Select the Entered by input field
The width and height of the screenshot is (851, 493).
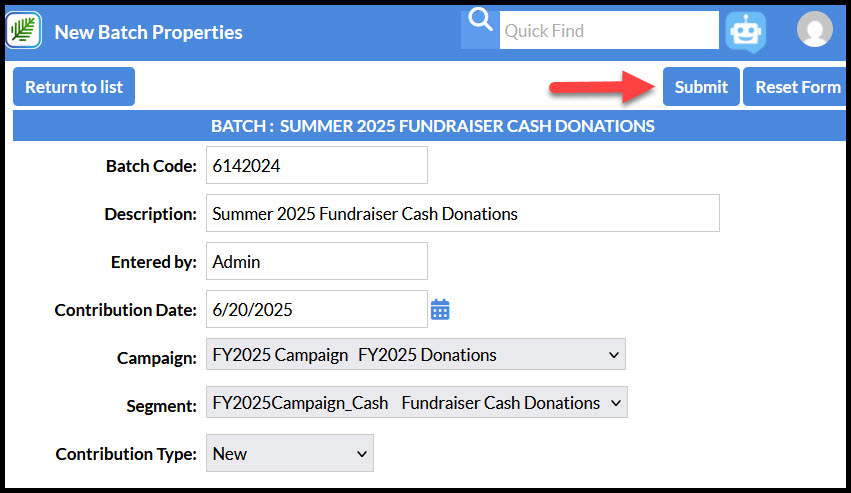pos(317,261)
